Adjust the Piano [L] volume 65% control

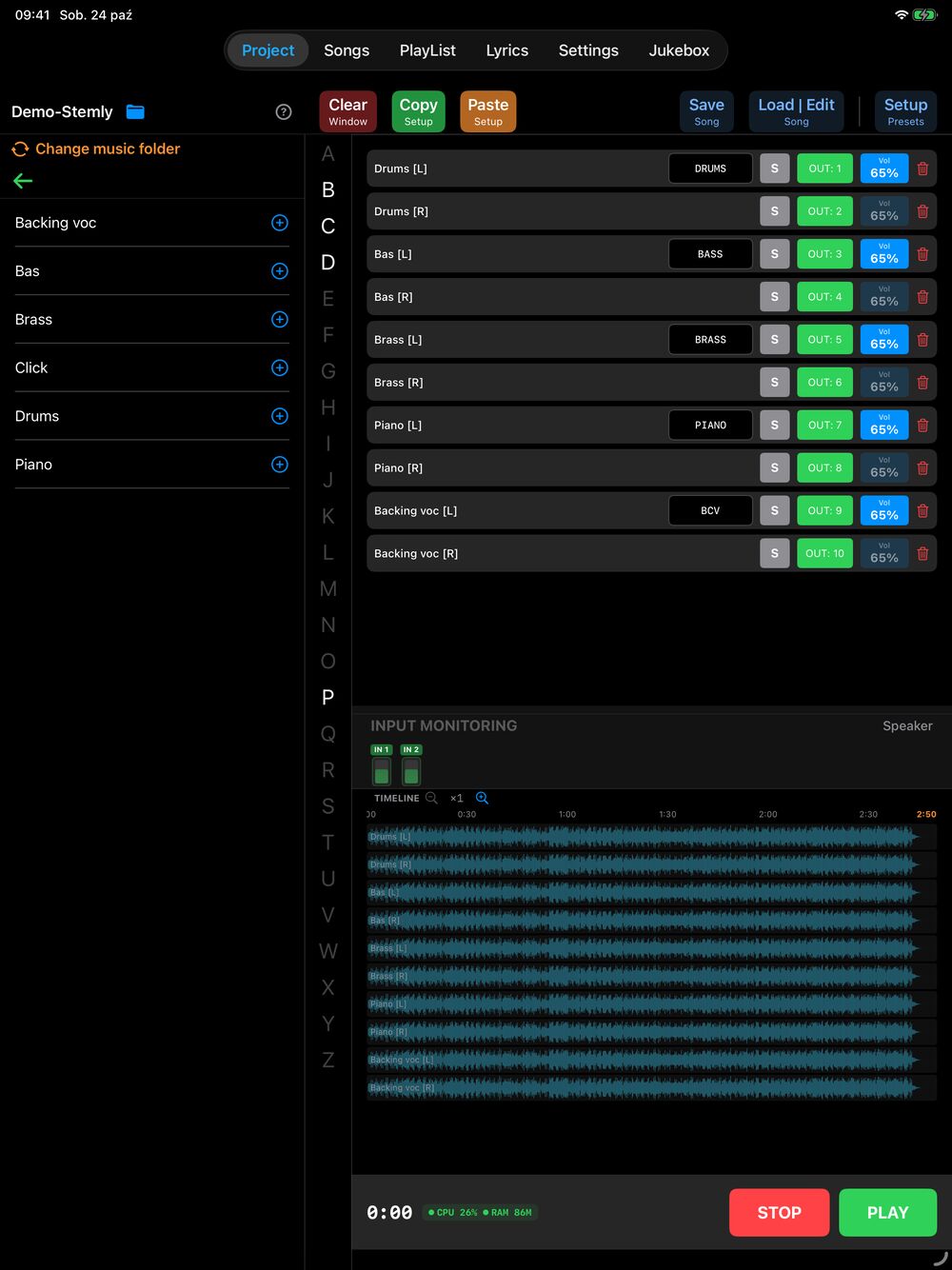point(884,425)
